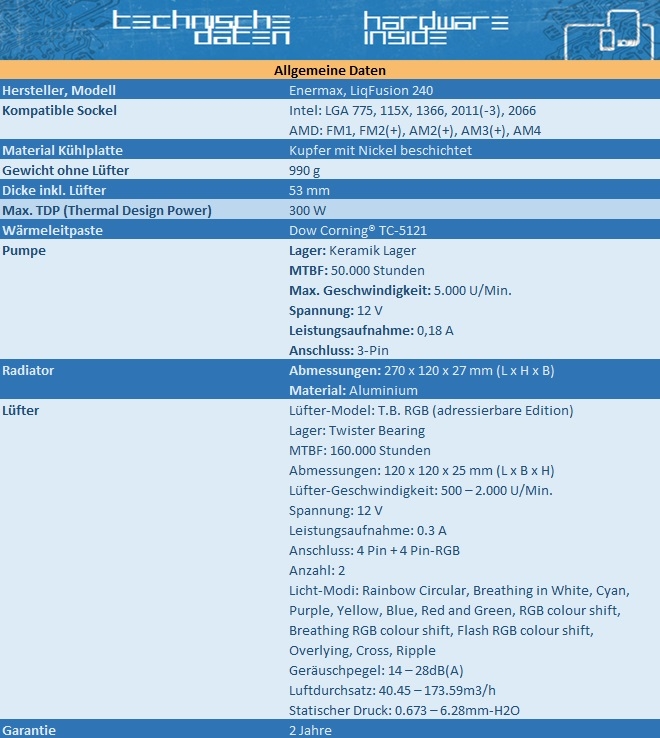Select 'Breathing RGB colour shift' line
The height and width of the screenshot is (738, 660).
pos(441,631)
